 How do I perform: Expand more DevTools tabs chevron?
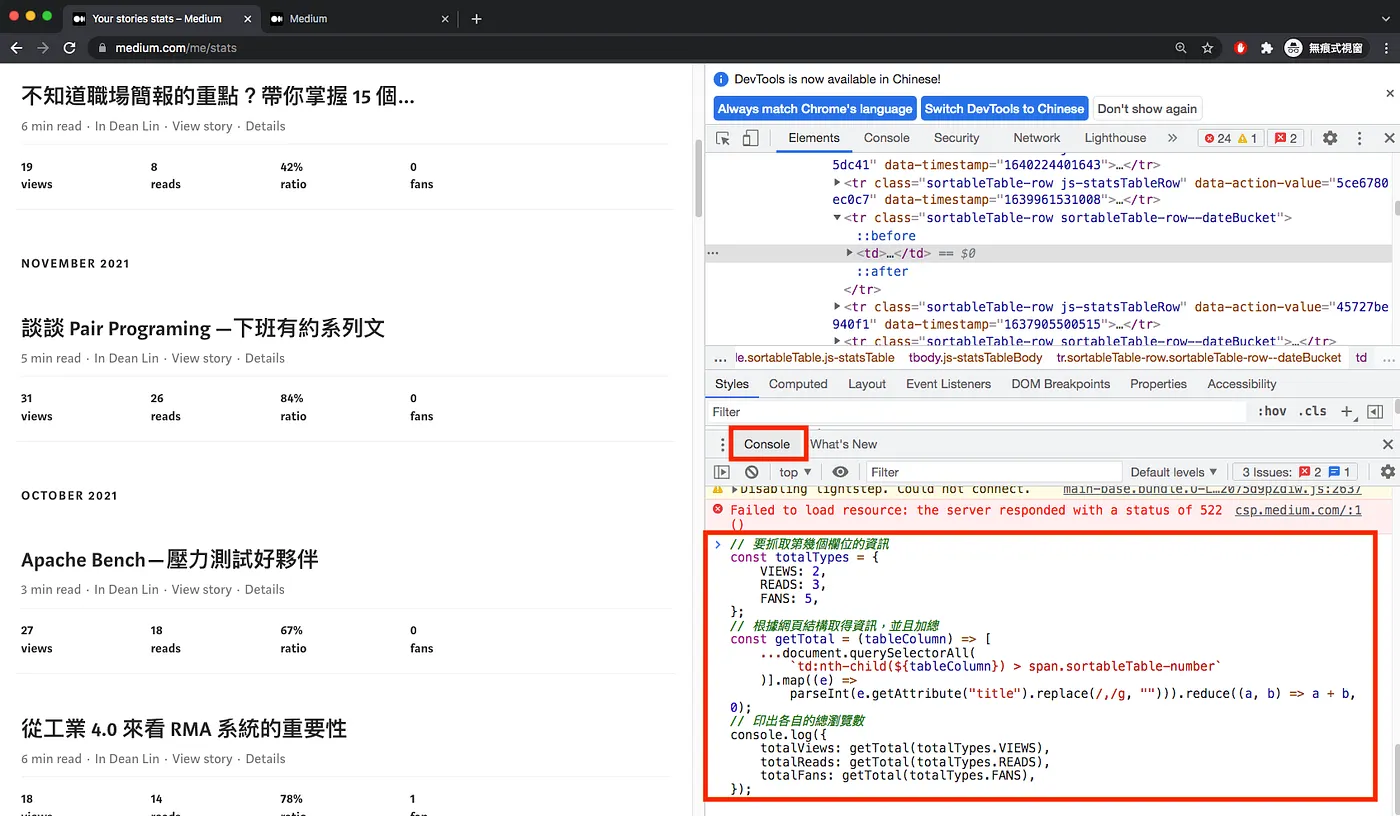[x=1172, y=138]
